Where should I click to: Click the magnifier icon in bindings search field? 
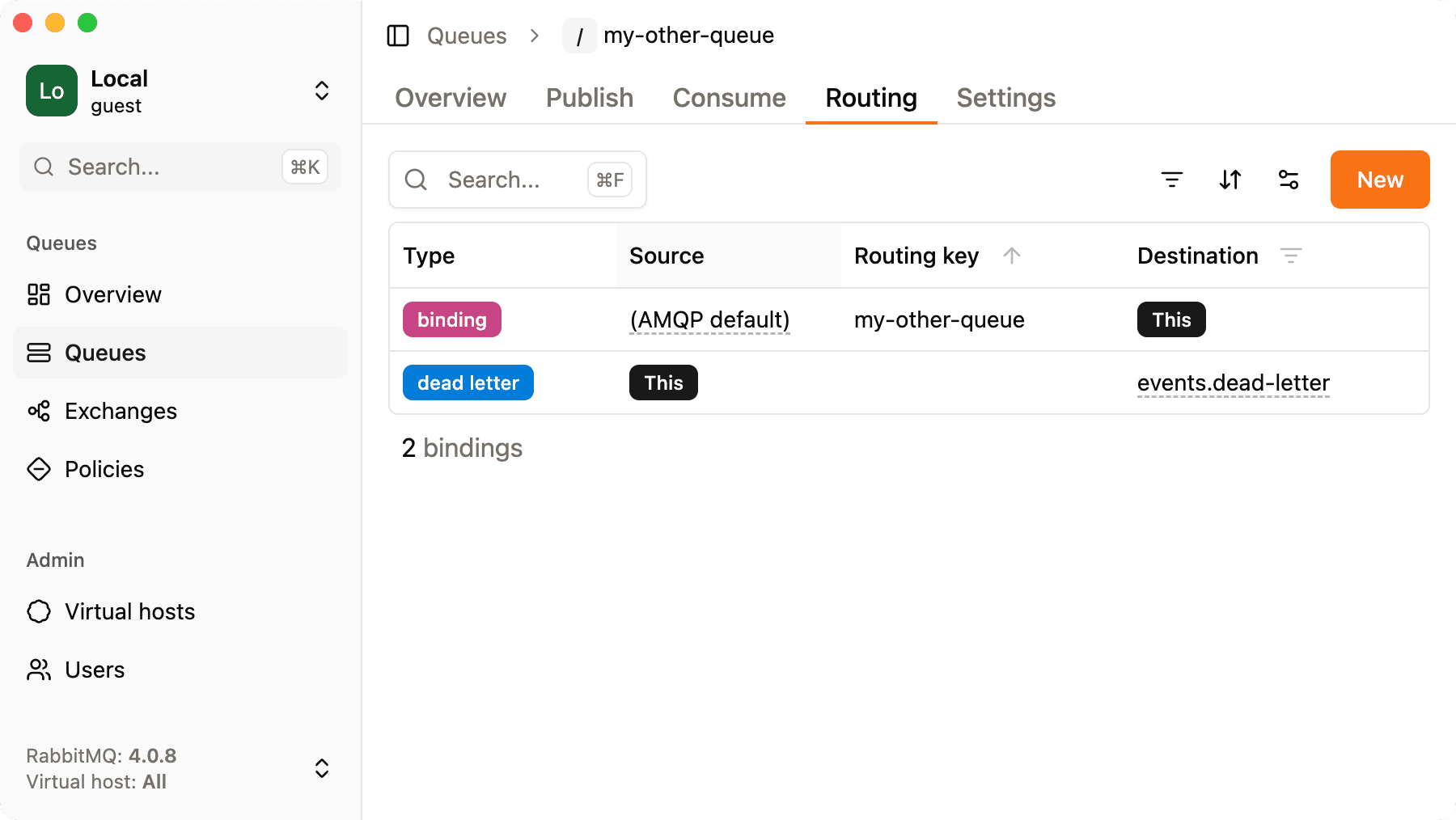[416, 180]
